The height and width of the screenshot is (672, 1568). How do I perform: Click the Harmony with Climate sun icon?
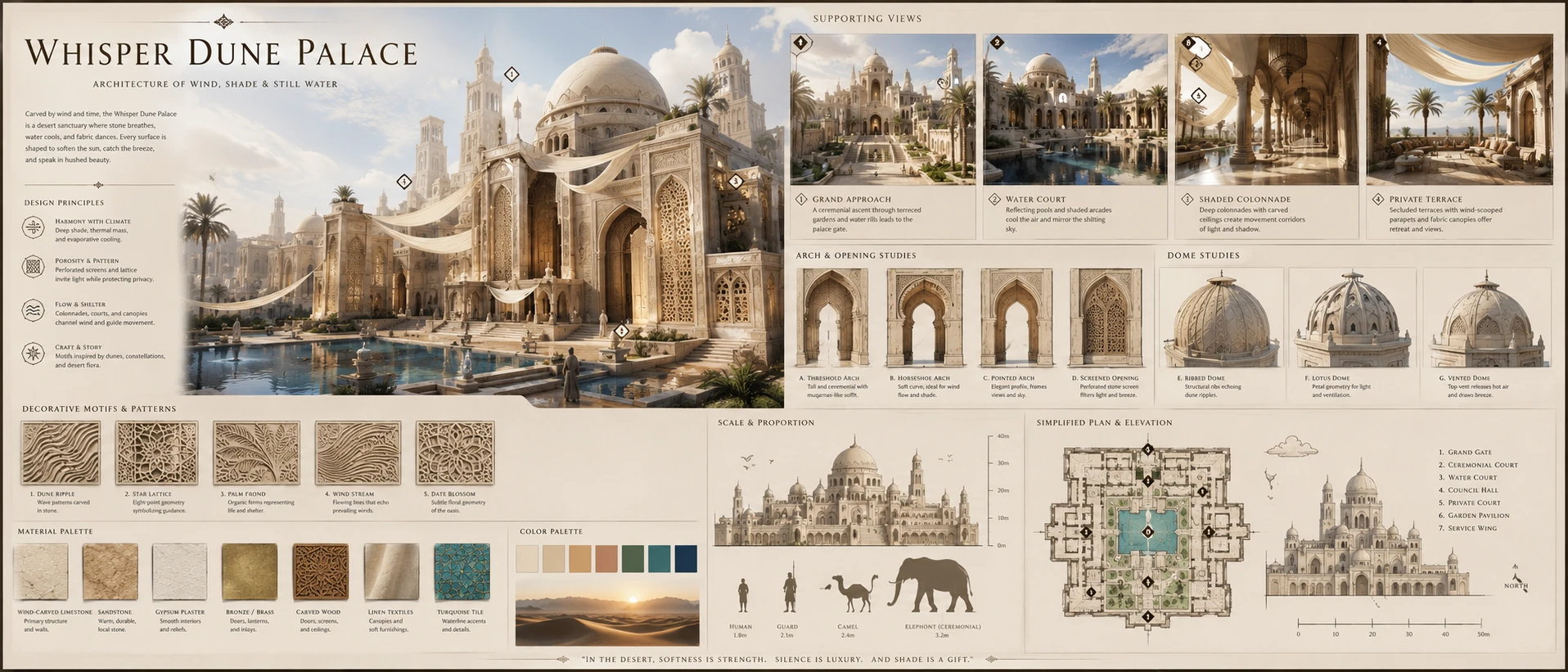[34, 227]
